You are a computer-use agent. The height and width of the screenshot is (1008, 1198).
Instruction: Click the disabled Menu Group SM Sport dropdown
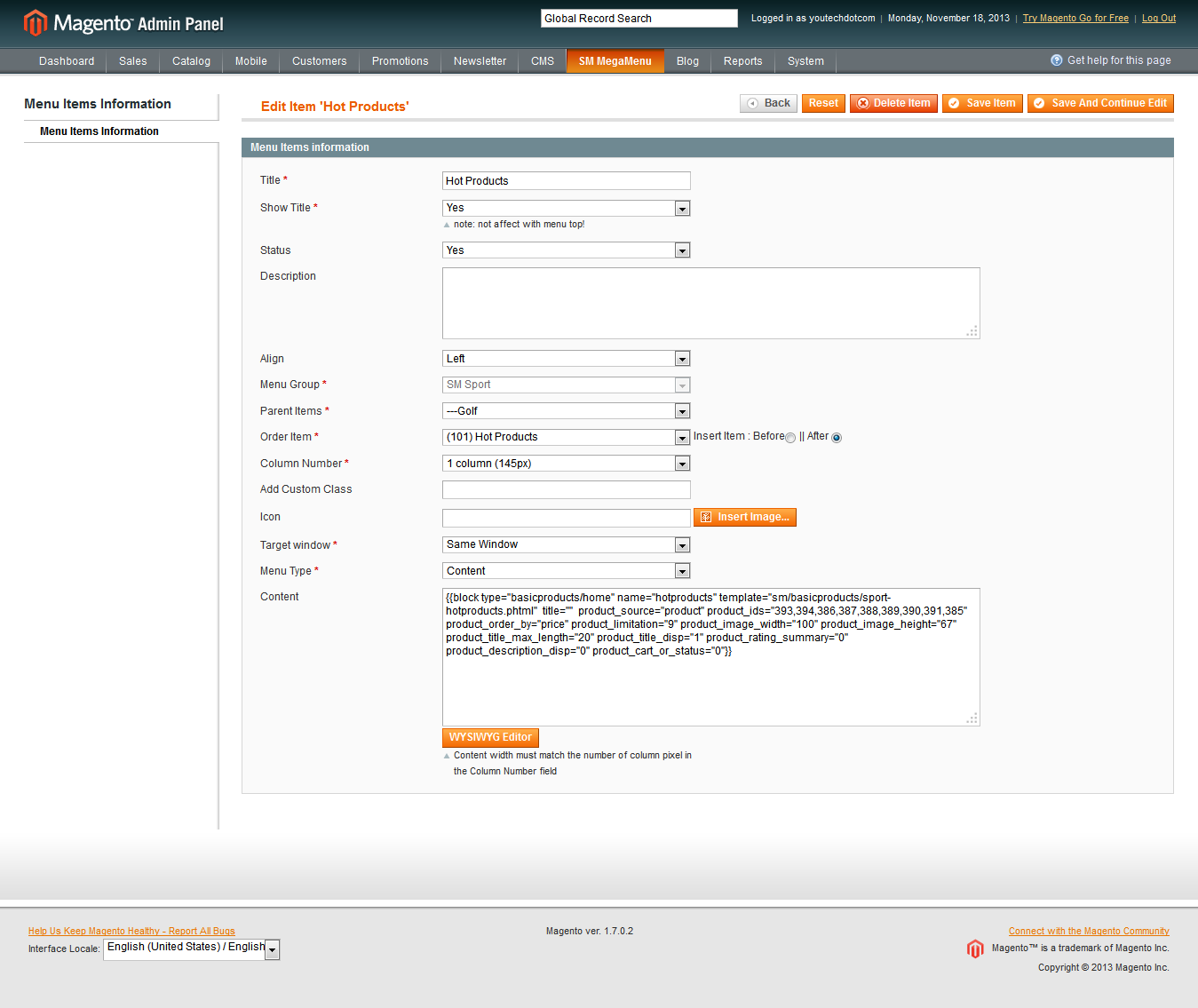pyautogui.click(x=567, y=385)
